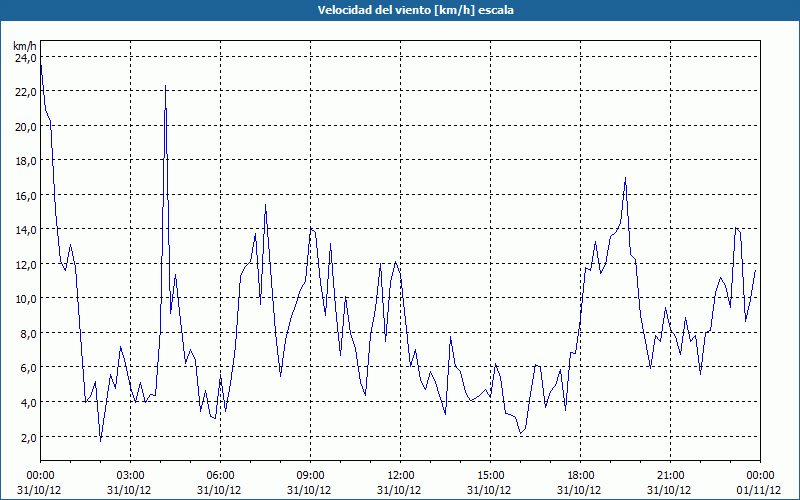The image size is (800, 500).
Task: Click the wind speed spike above 22 km/h
Action: pyautogui.click(x=165, y=87)
